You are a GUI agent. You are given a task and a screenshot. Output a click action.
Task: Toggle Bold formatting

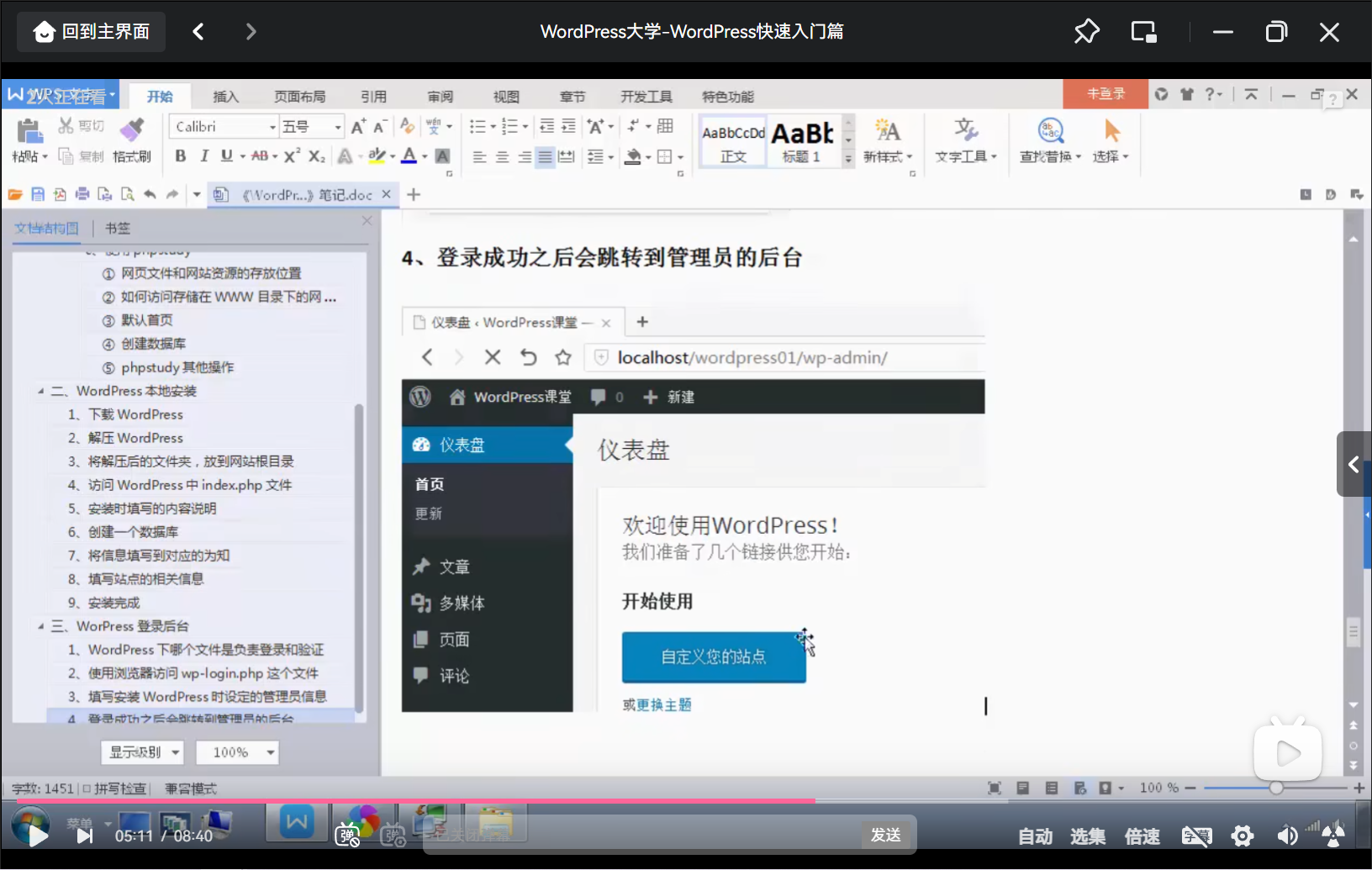pos(180,156)
